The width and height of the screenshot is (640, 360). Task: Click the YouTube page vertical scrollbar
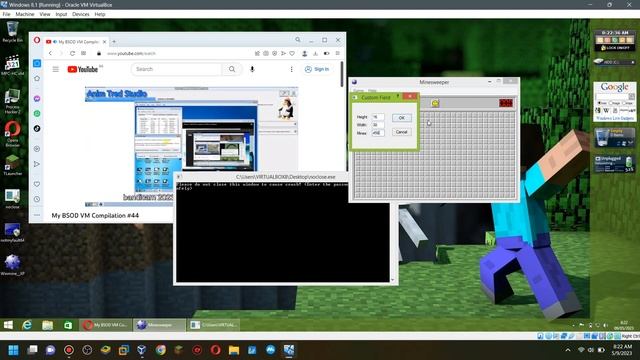(342, 73)
